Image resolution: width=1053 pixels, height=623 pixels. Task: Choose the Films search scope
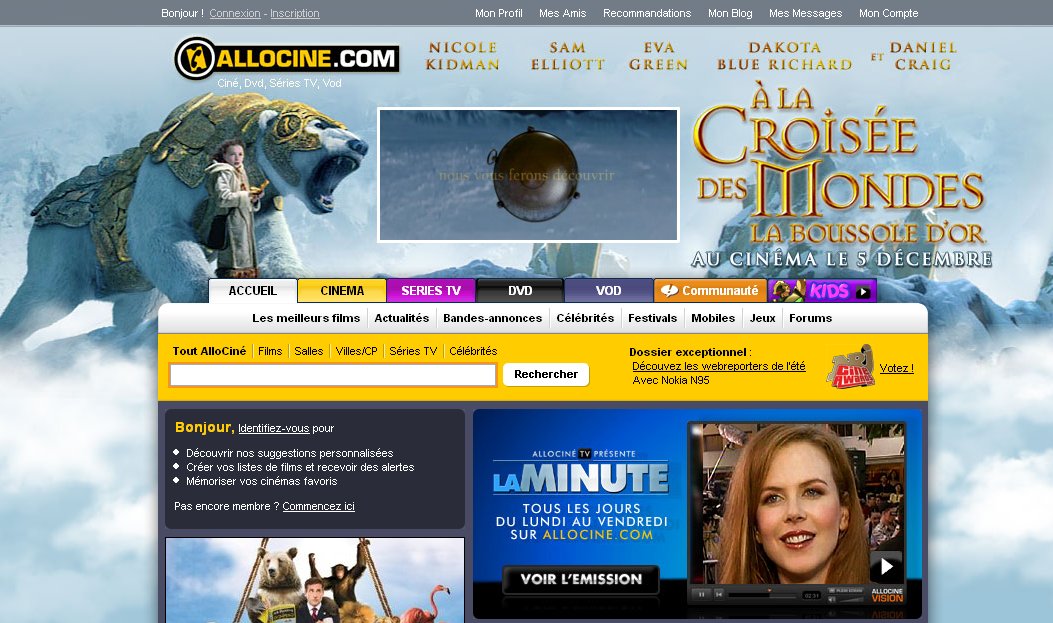[270, 351]
